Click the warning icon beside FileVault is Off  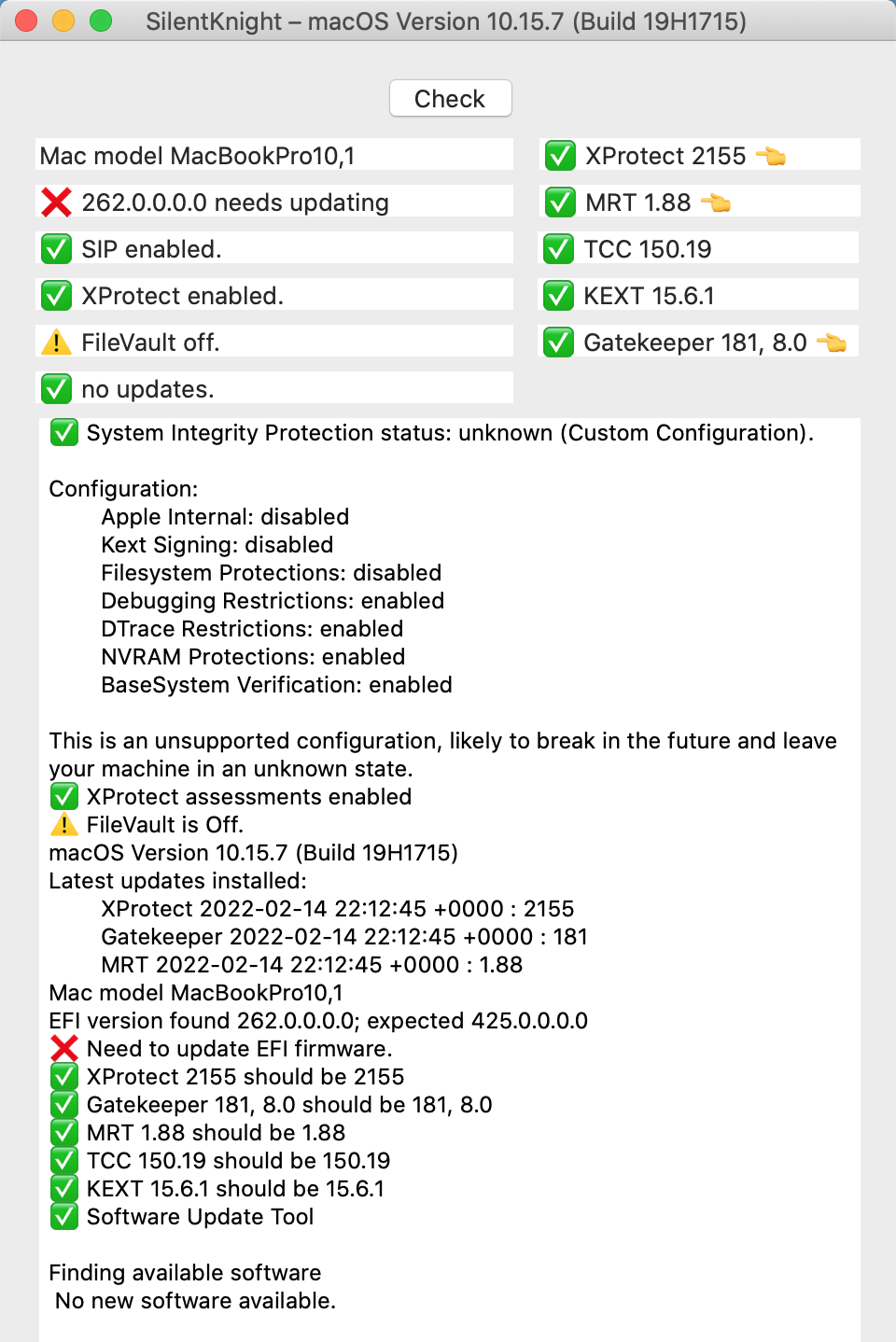click(x=63, y=825)
